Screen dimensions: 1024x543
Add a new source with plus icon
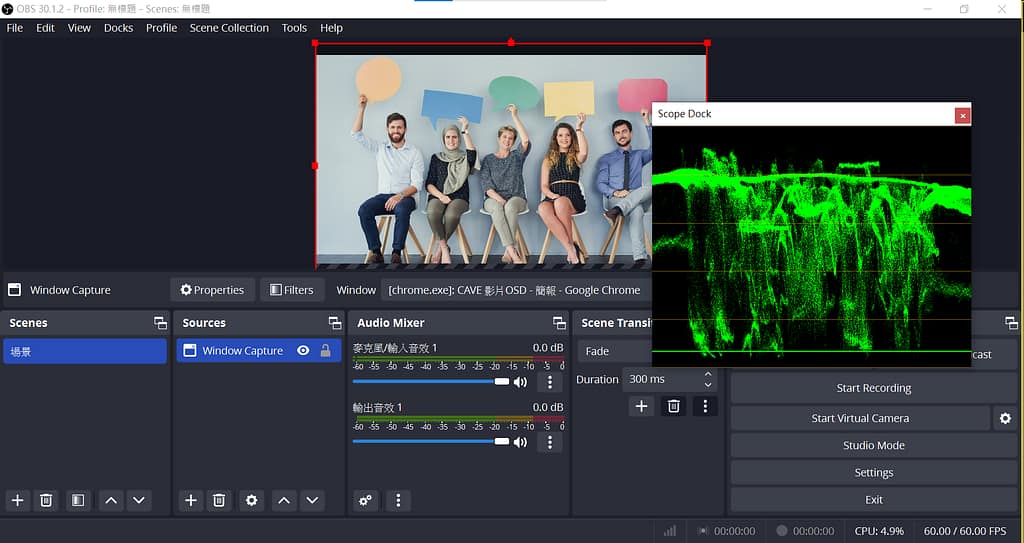pyautogui.click(x=191, y=501)
